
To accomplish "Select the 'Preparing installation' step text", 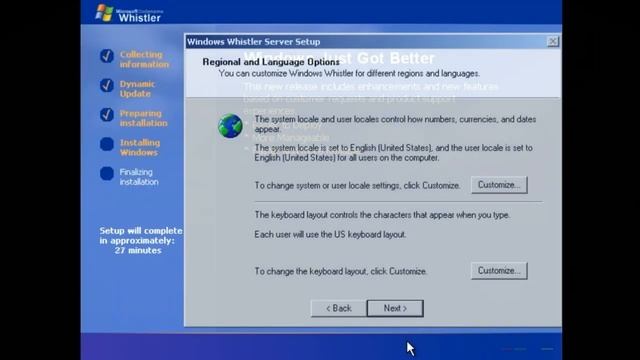I will coord(143,118).
